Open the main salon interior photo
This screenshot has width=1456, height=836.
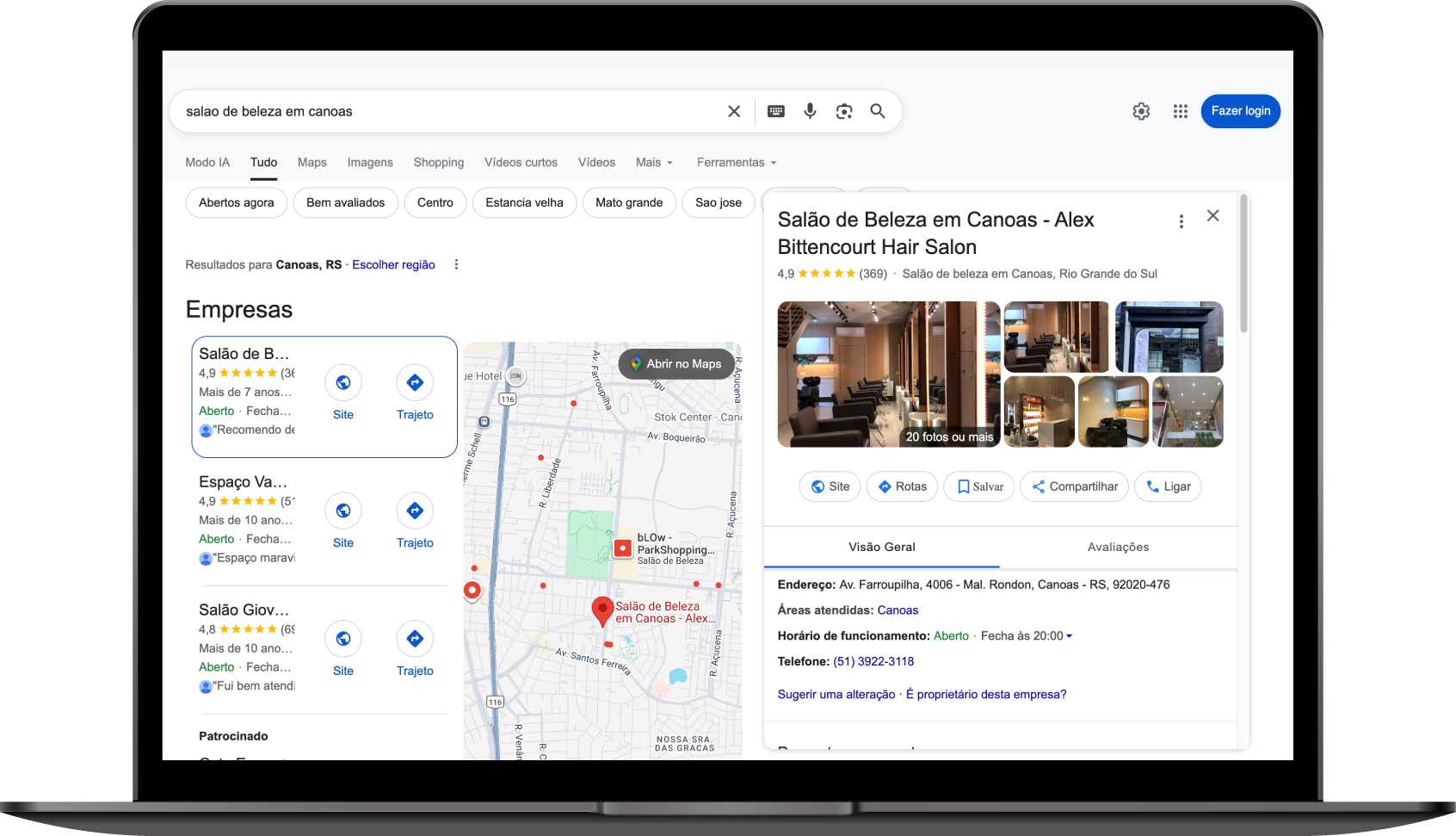889,374
